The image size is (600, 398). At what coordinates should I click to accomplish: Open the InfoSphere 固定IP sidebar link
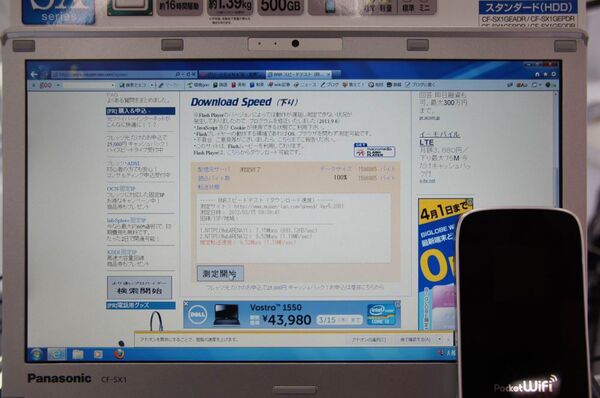tap(126, 220)
